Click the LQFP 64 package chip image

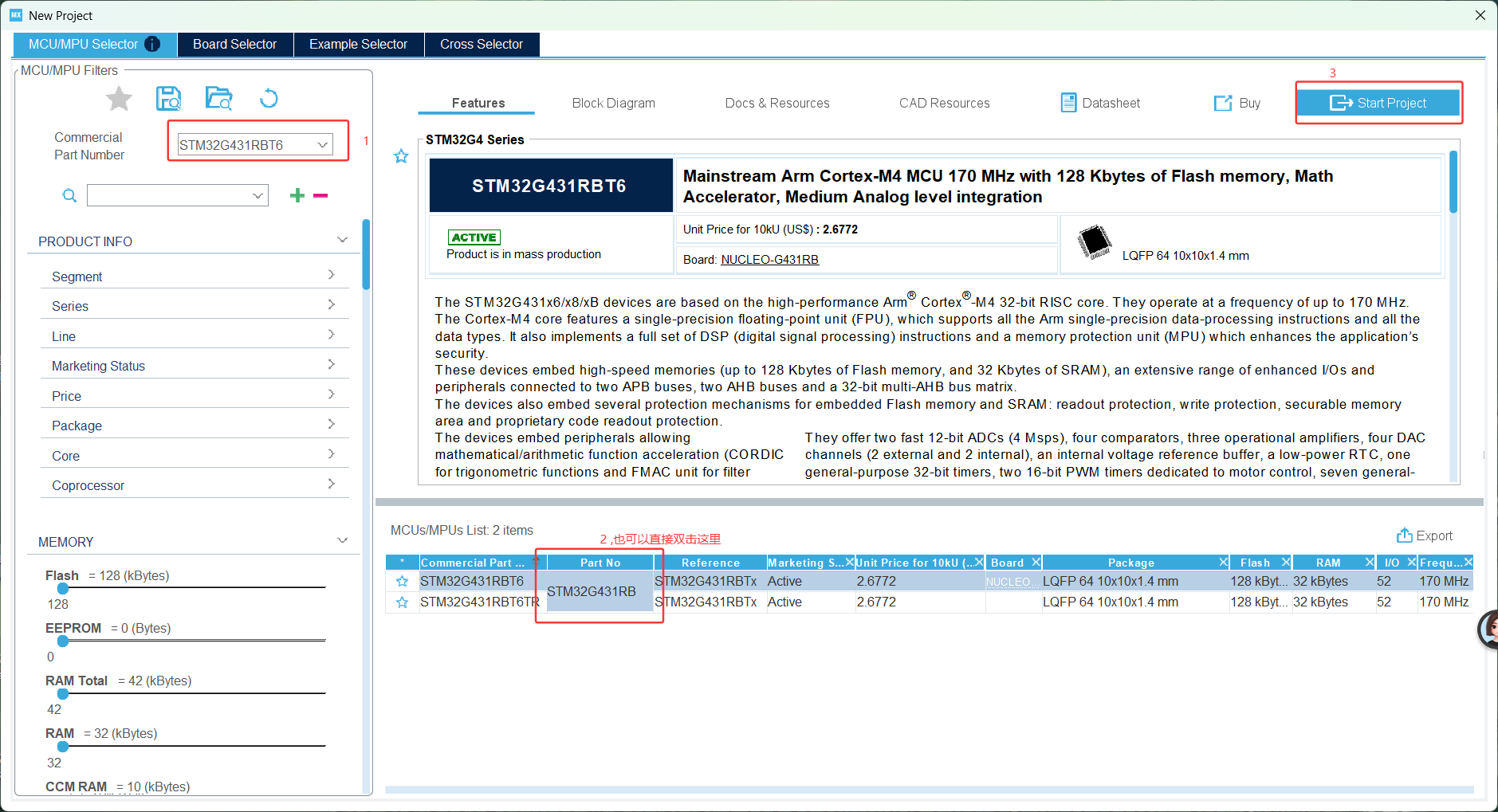click(x=1095, y=242)
